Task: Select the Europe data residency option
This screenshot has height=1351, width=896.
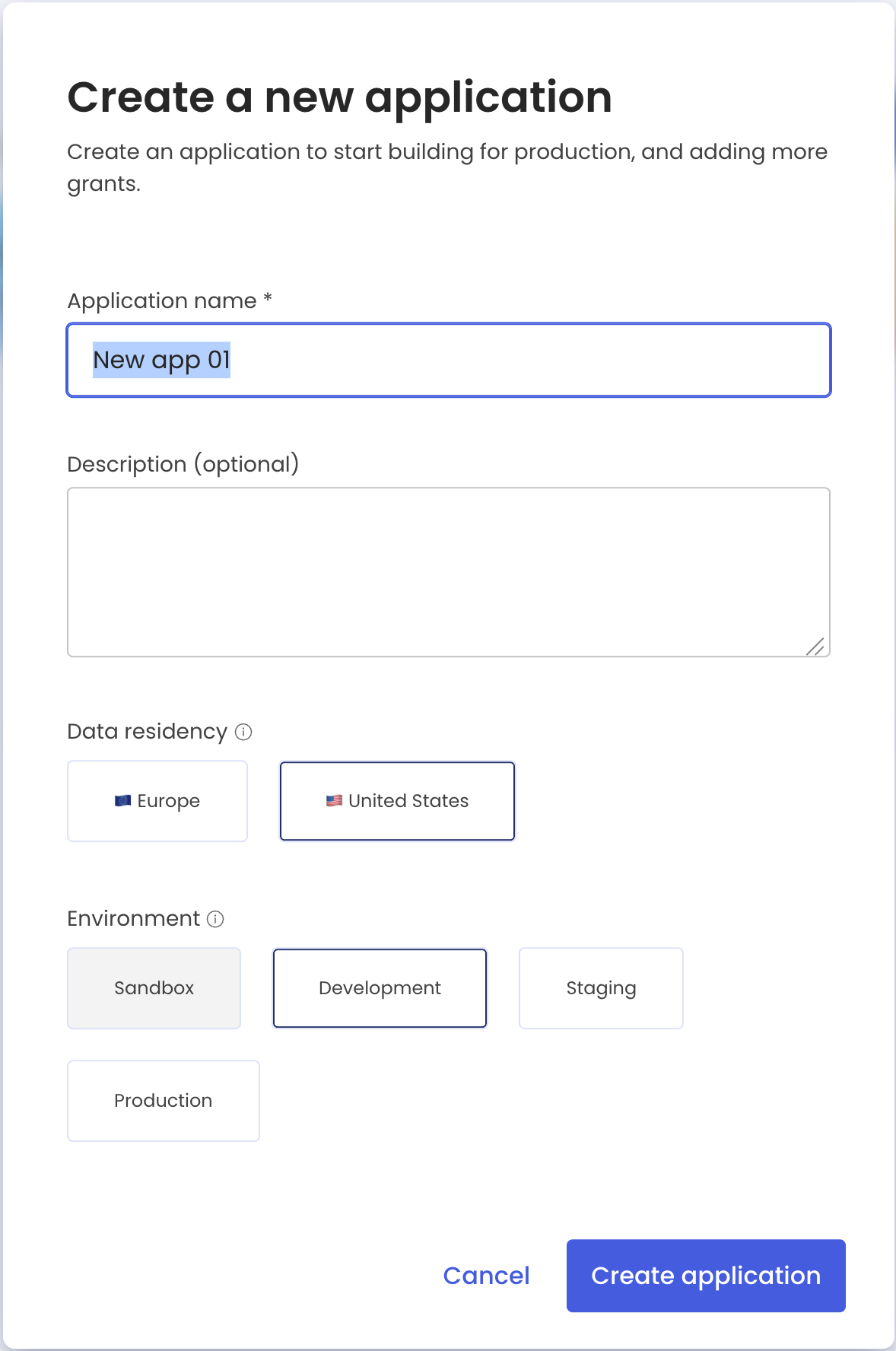Action: click(157, 800)
